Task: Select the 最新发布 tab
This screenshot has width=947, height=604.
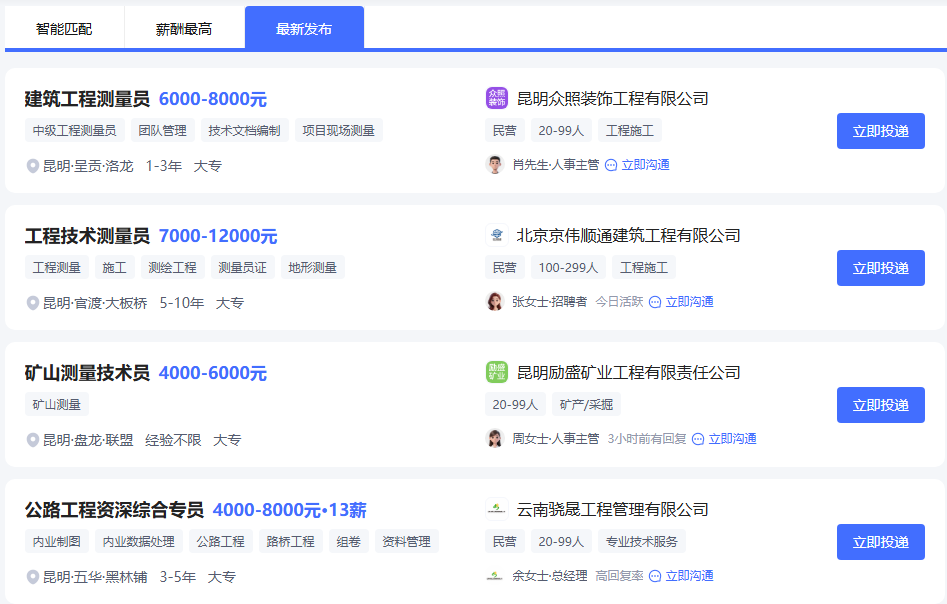Action: 304,29
